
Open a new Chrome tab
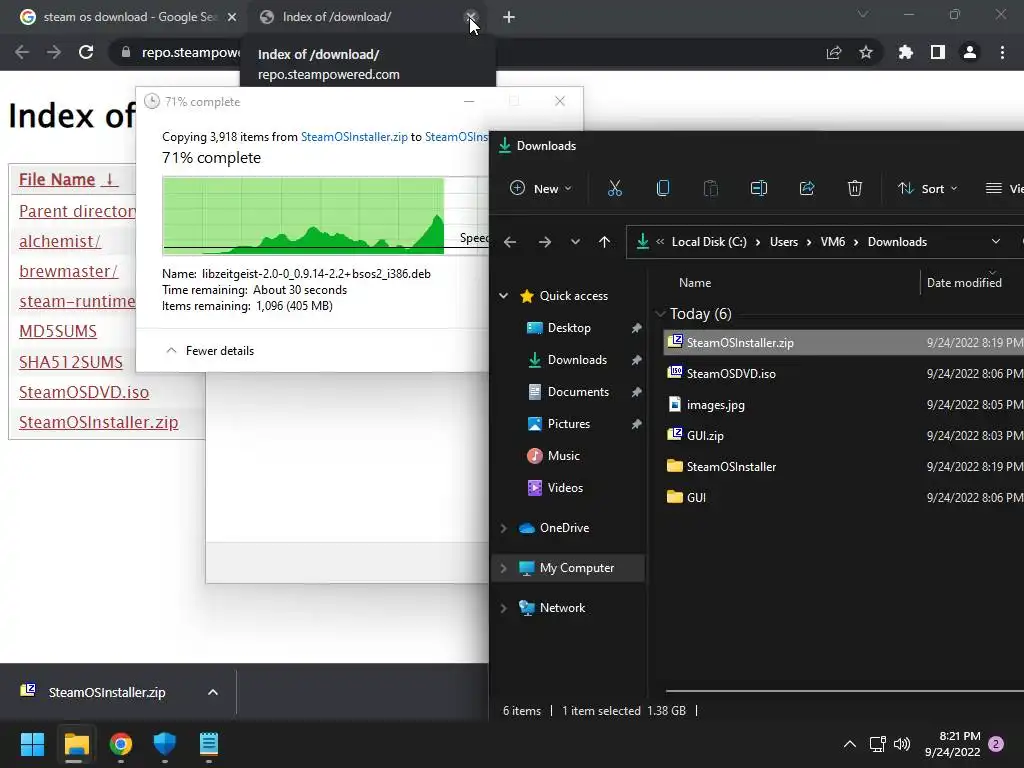point(509,17)
